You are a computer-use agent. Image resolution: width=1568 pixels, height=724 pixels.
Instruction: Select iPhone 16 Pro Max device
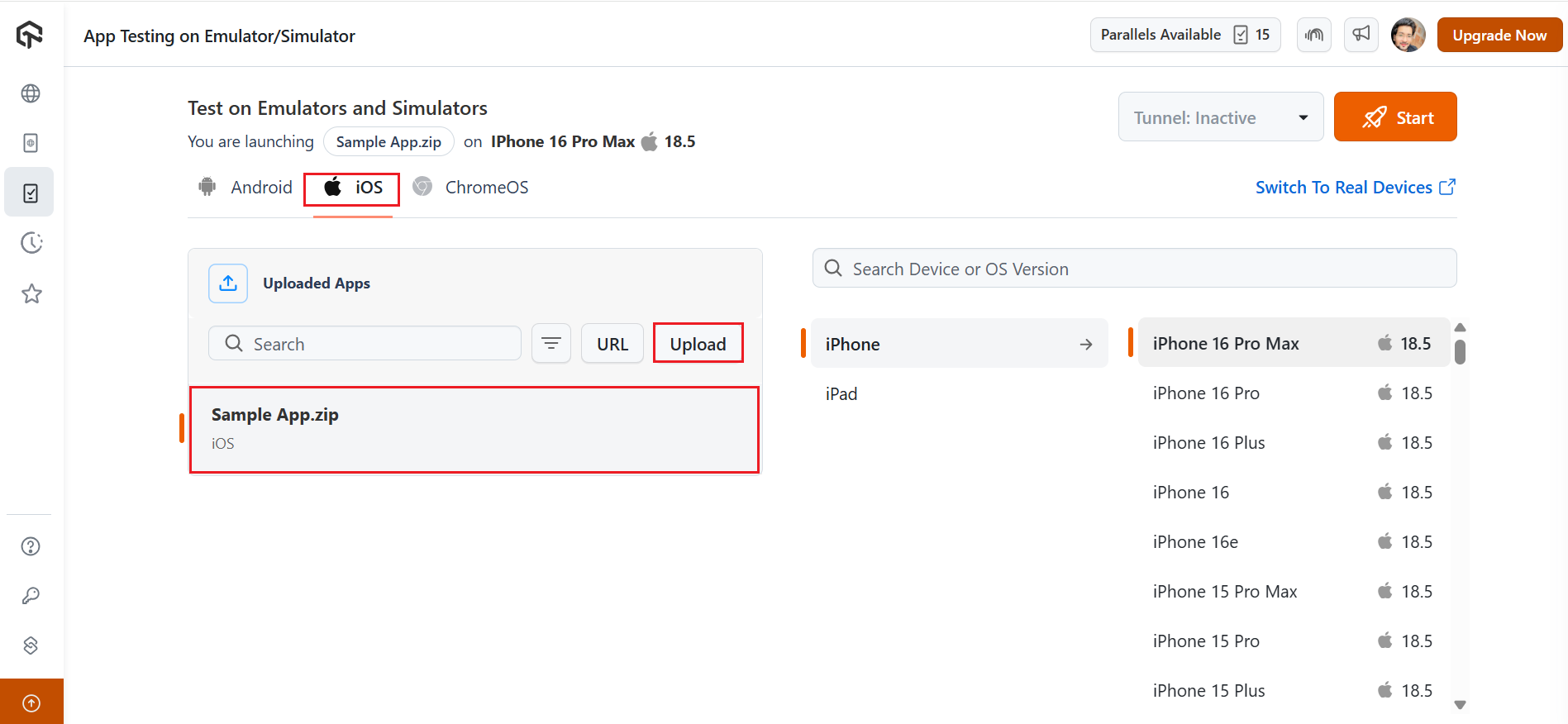pyautogui.click(x=1294, y=343)
